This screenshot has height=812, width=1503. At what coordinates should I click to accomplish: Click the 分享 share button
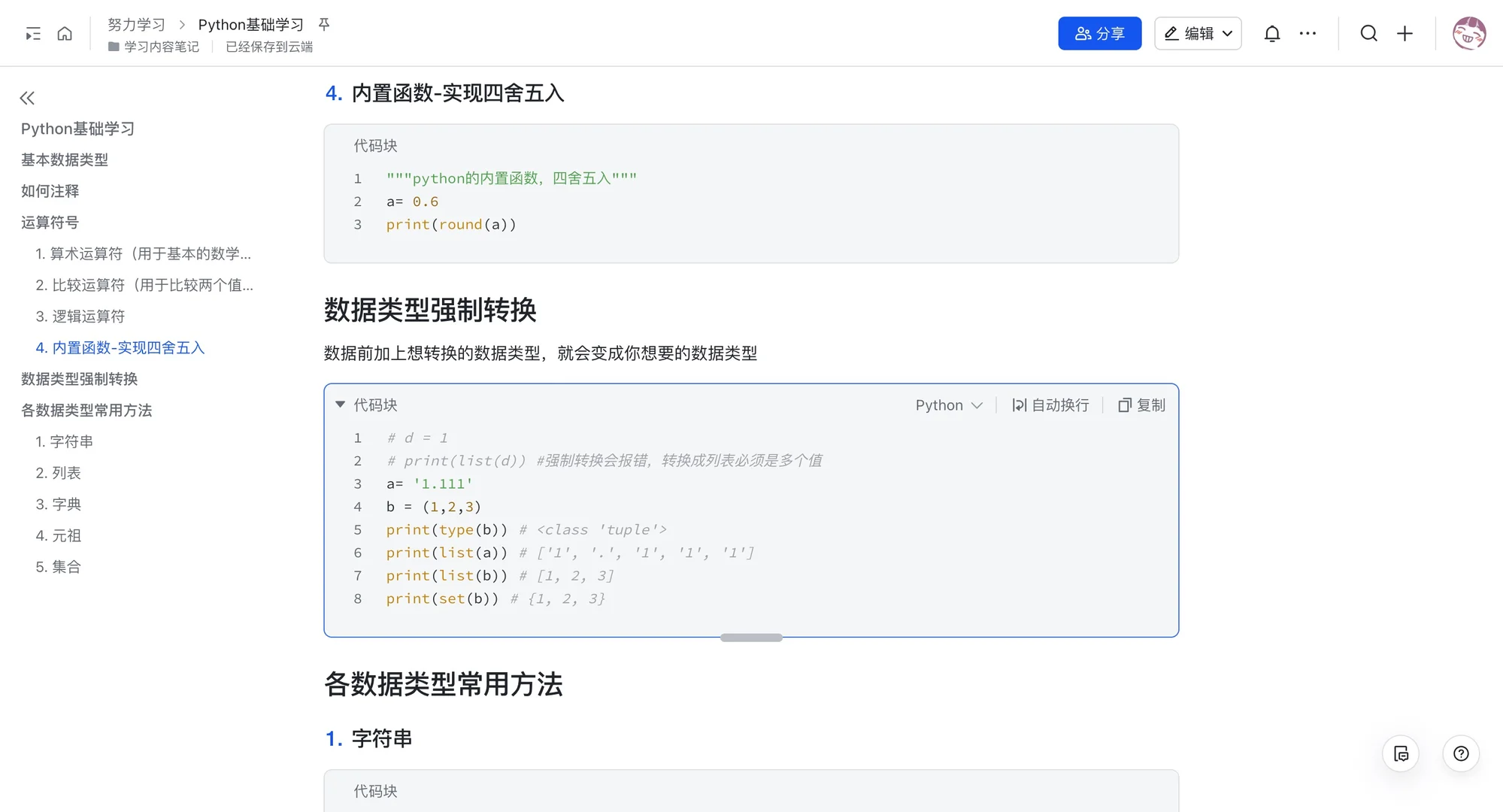[x=1099, y=33]
